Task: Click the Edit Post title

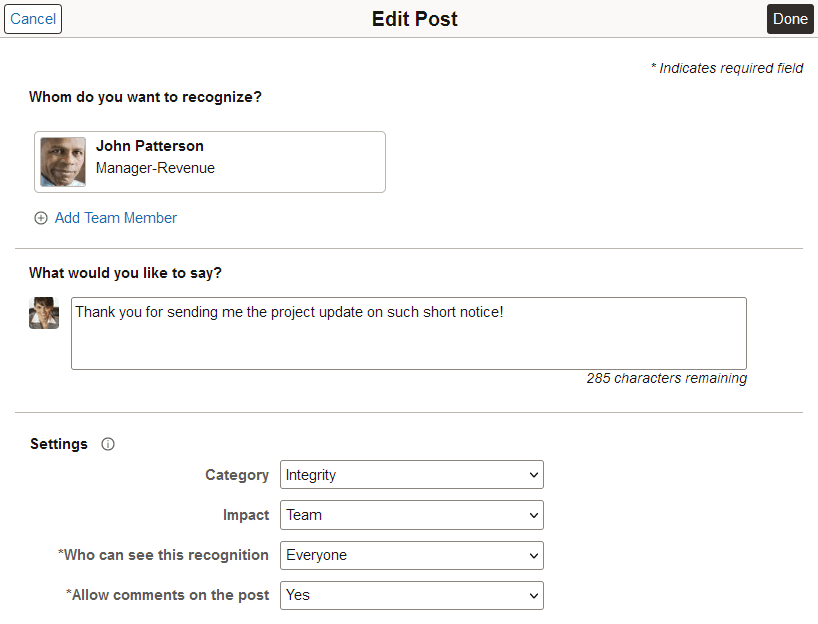Action: click(414, 18)
